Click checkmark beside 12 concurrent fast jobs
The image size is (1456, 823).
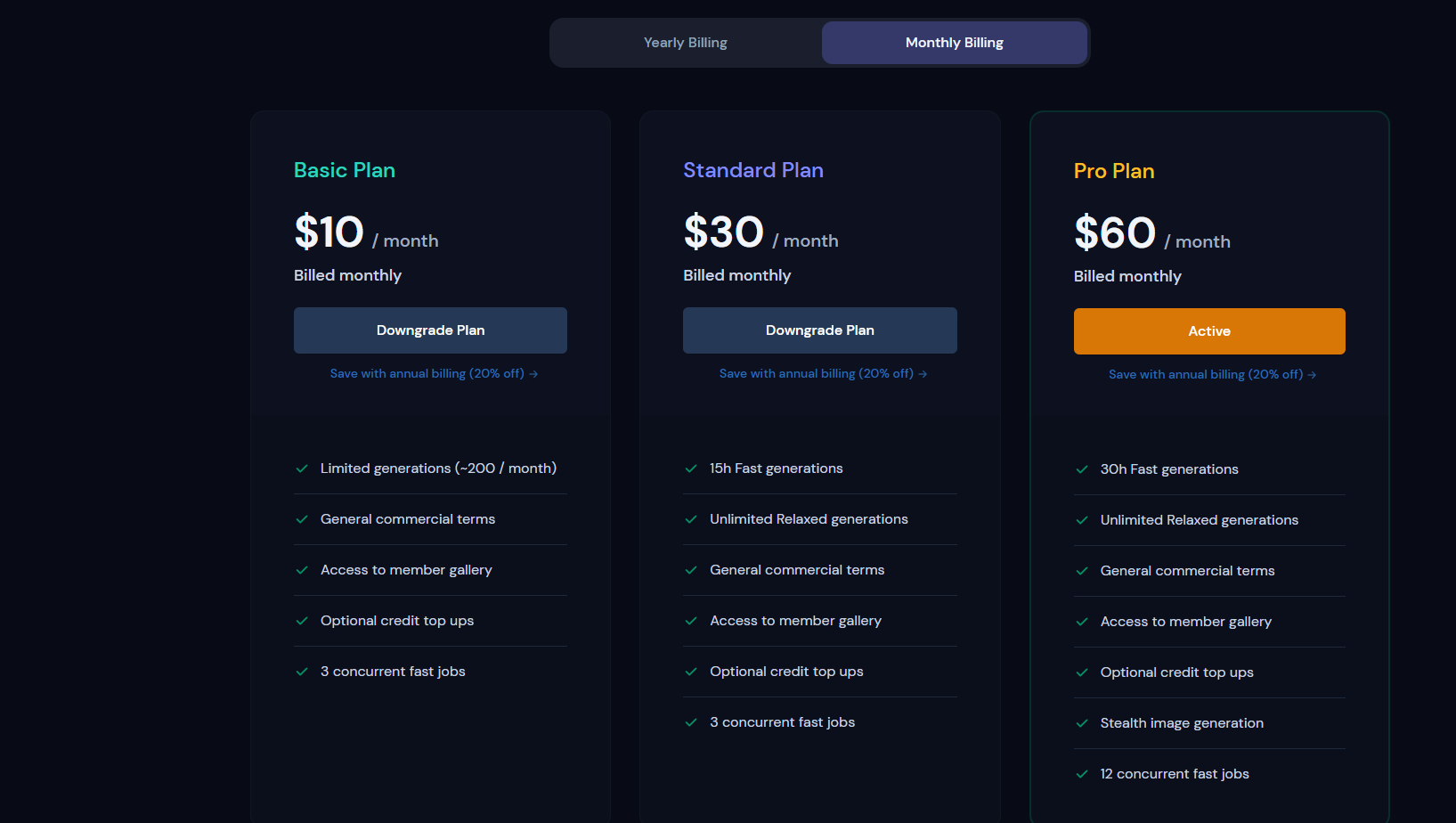pyautogui.click(x=1082, y=774)
